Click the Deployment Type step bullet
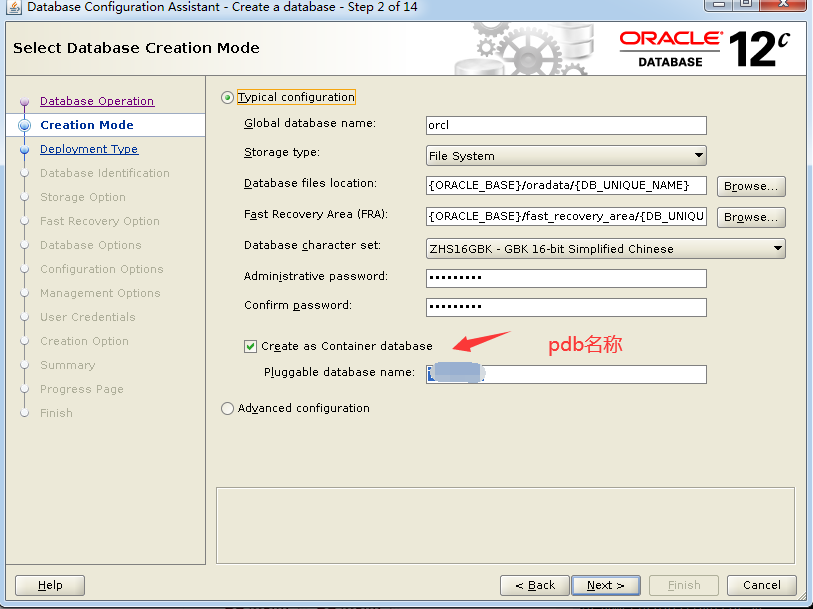The image size is (813, 609). coord(24,149)
